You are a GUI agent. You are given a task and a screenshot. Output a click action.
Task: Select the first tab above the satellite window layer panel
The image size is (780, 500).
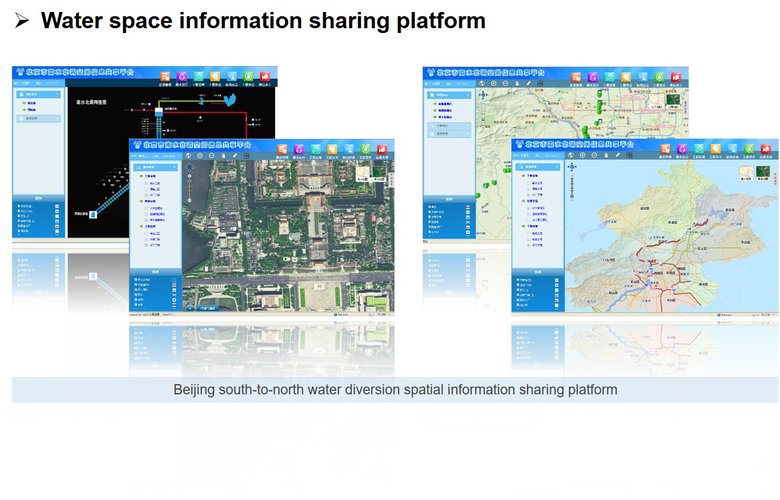tap(139, 156)
